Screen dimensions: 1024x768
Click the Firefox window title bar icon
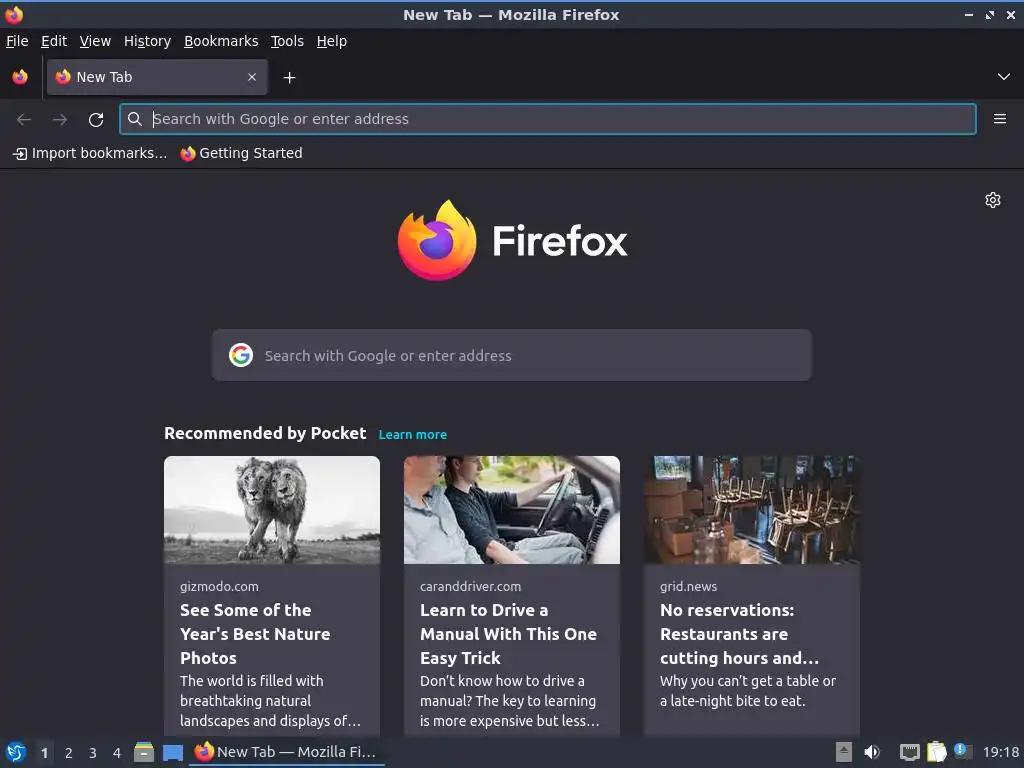[x=14, y=14]
